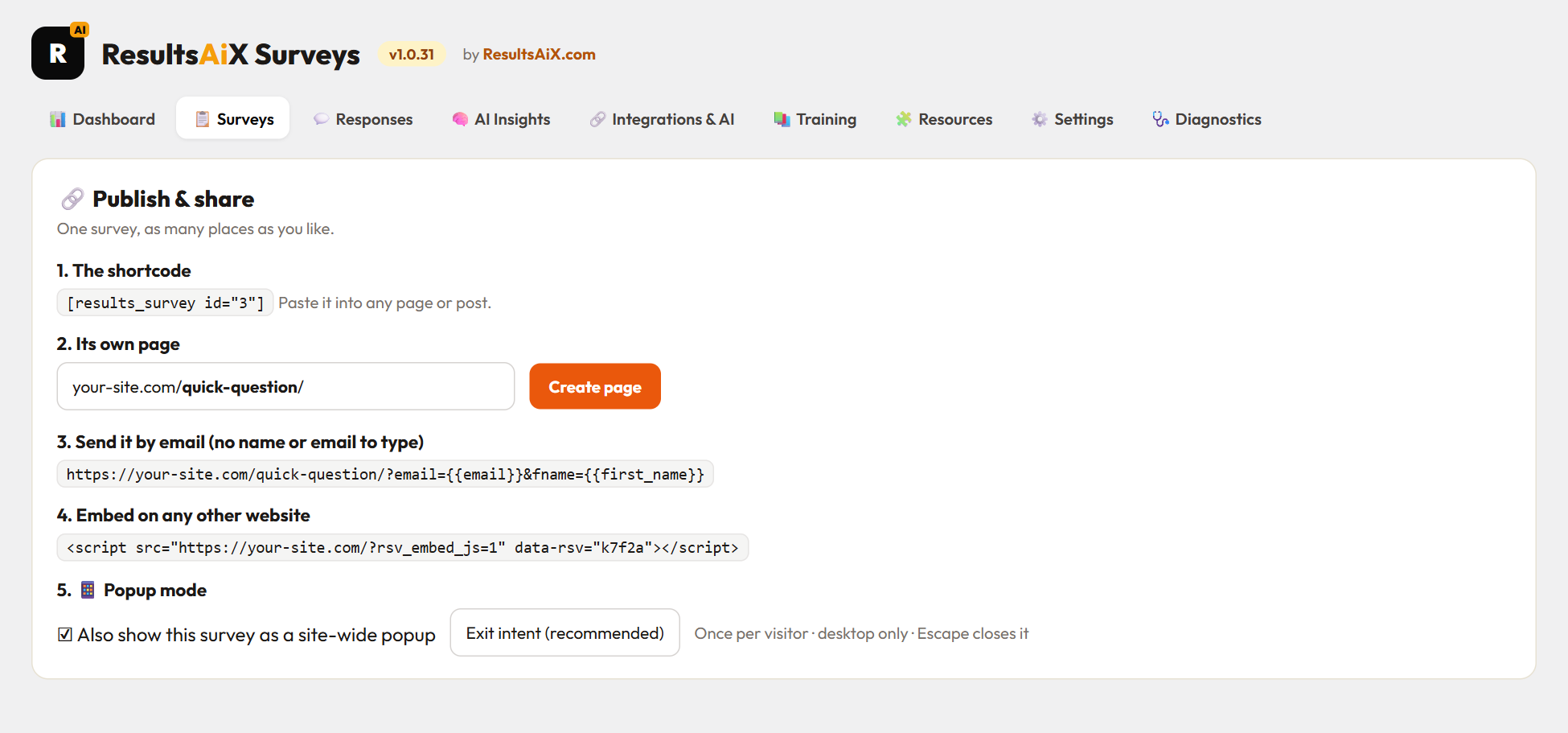Go to the Settings tab
Screen dimensions: 1568x733
pyautogui.click(x=1073, y=119)
